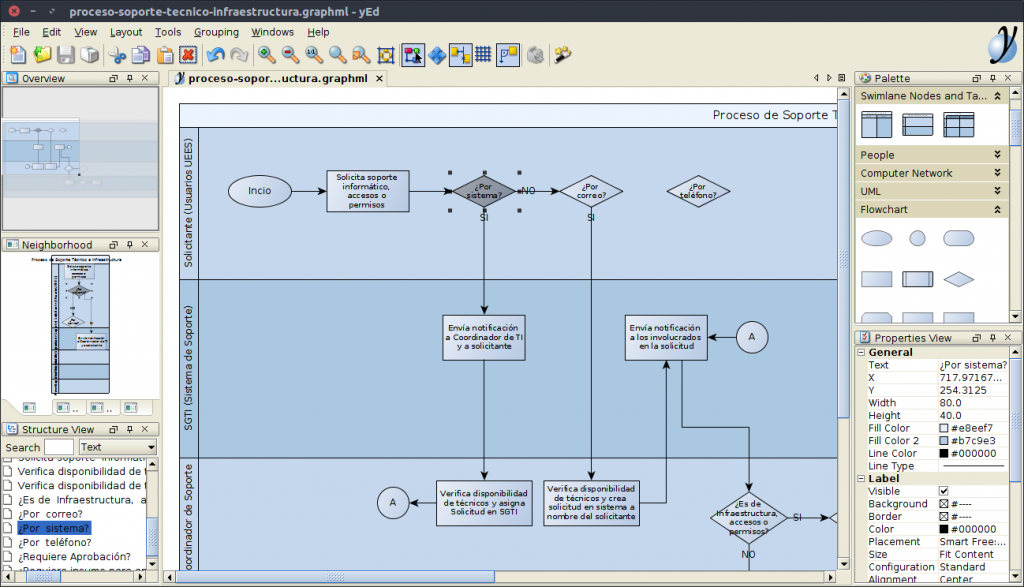
Task: Pick the first swimlane table node
Action: (876, 125)
